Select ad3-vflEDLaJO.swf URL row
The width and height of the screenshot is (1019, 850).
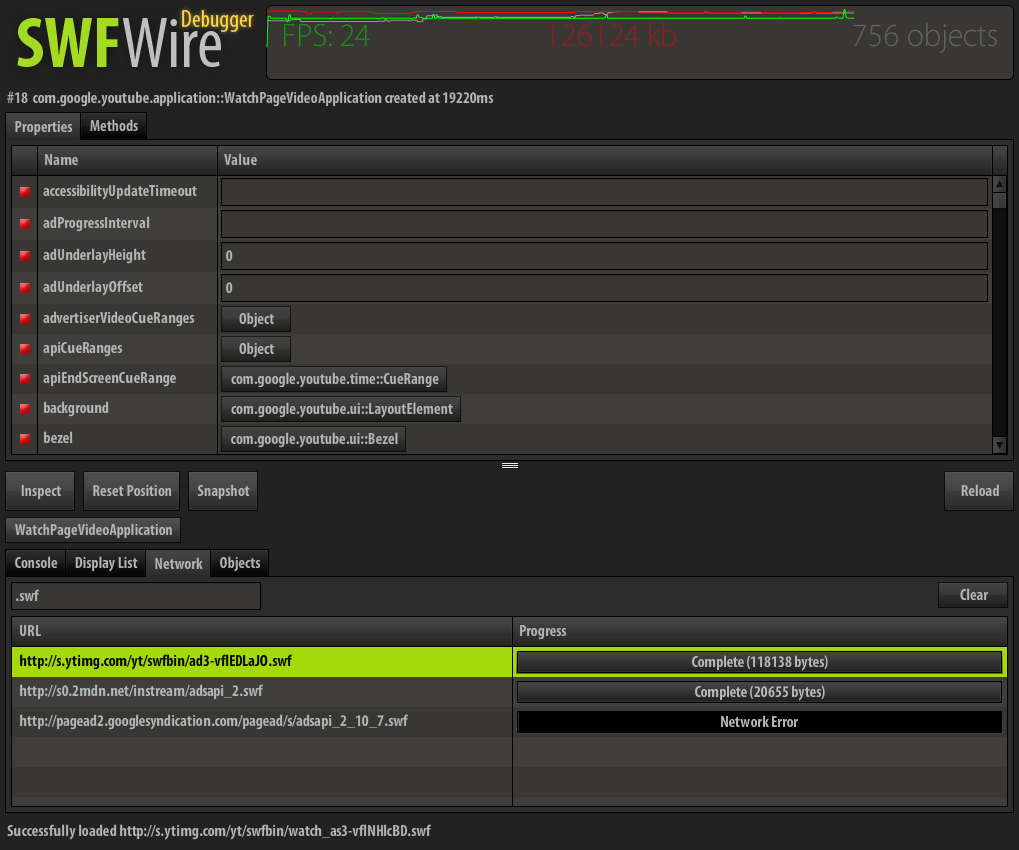pos(262,662)
